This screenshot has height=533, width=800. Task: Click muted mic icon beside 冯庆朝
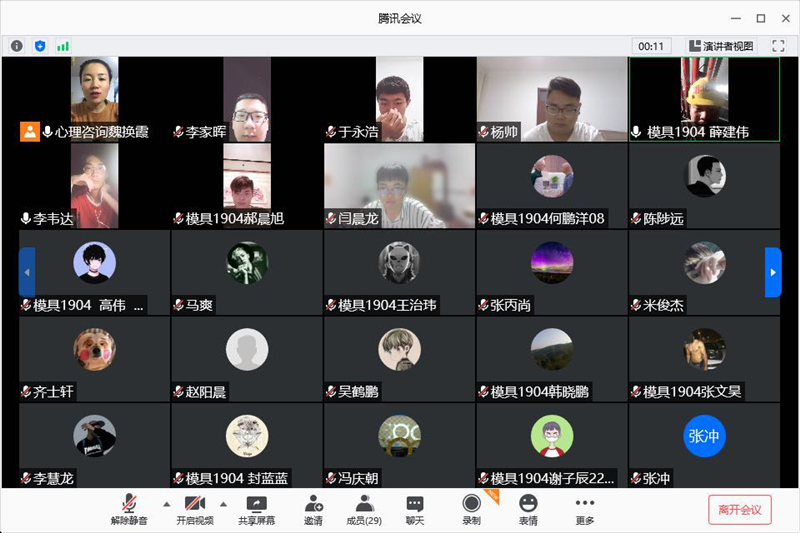point(331,478)
